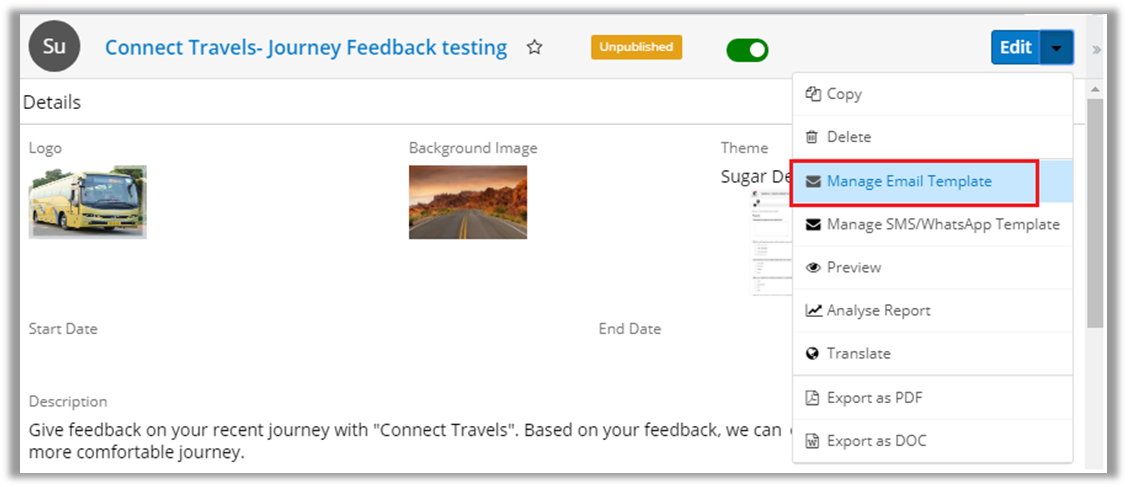The image size is (1128, 487).
Task: Choose Export as DOC from menu
Action: (876, 441)
